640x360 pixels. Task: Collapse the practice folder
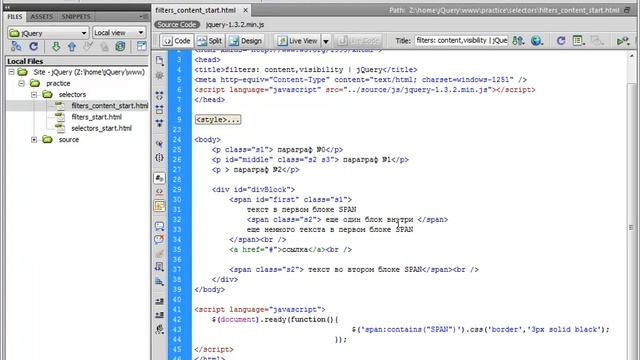click(22, 83)
